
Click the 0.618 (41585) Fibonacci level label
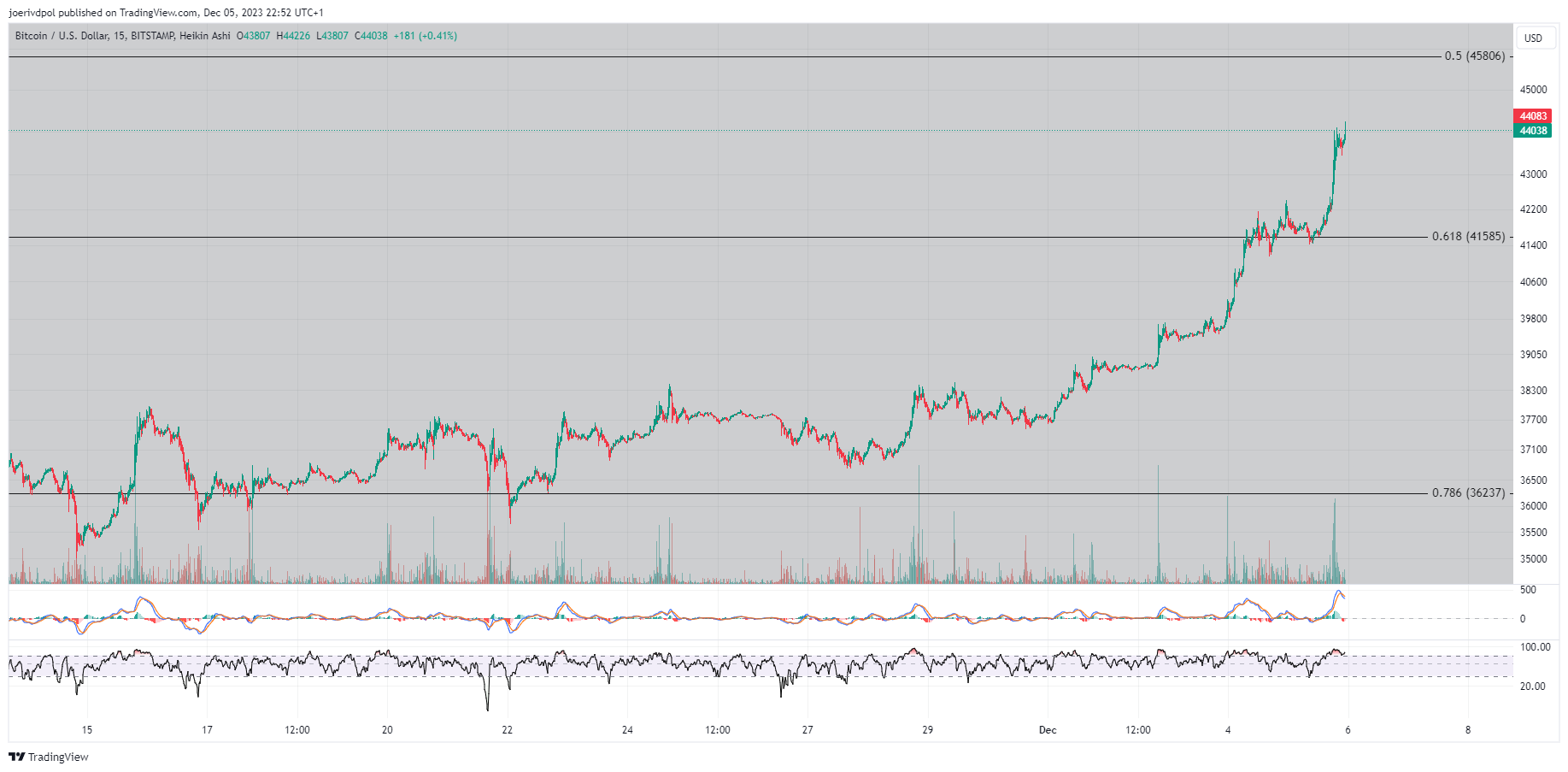tap(1469, 237)
